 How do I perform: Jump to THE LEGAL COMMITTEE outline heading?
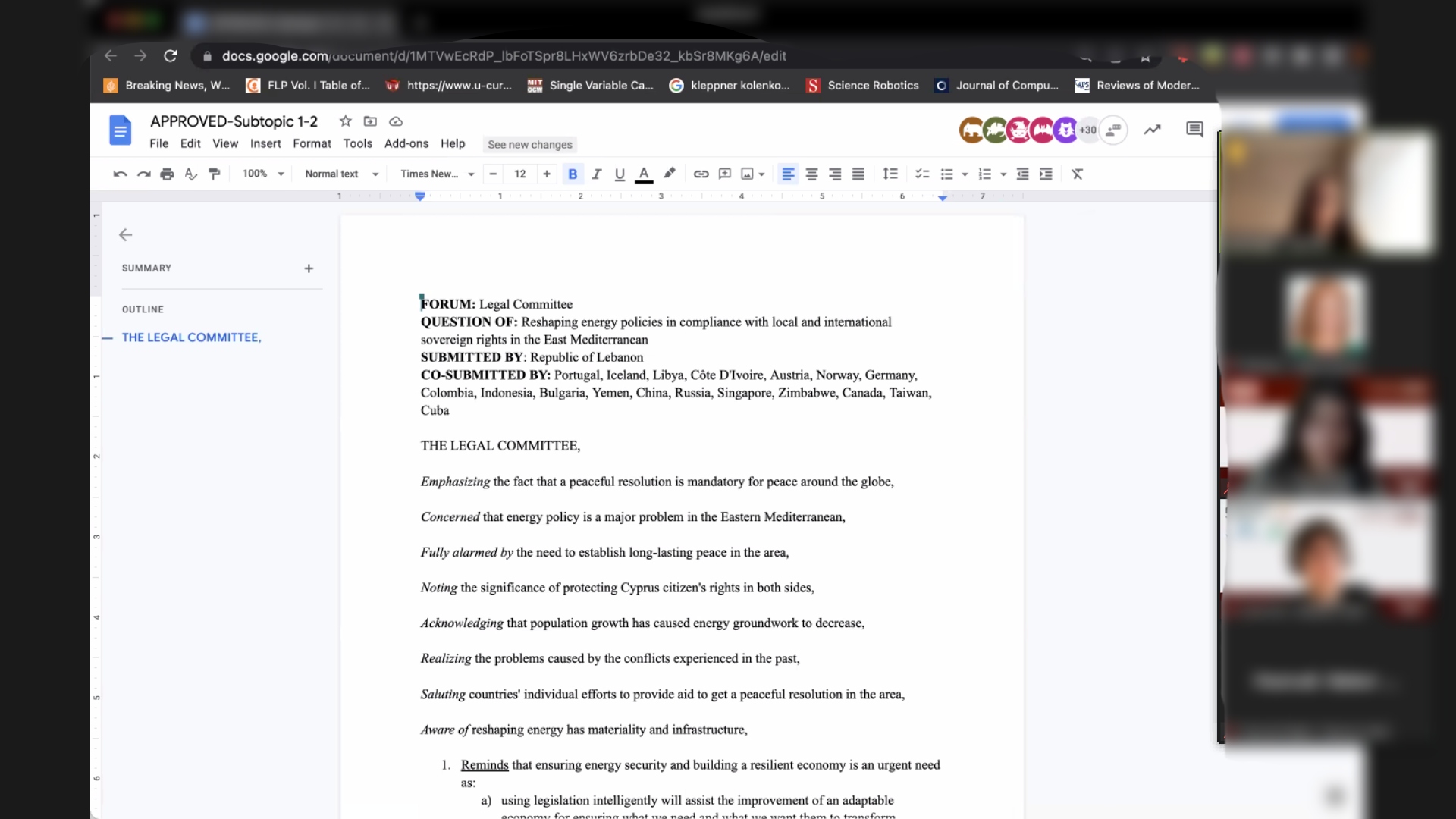click(x=191, y=337)
